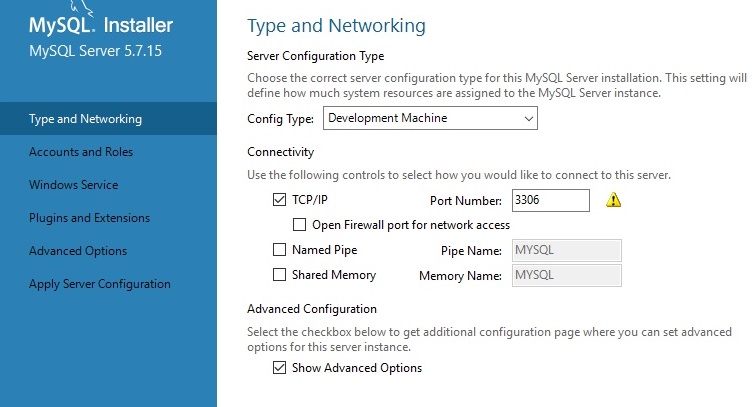This screenshot has width=756, height=407.
Task: Click the Memory Name field
Action: coord(567,275)
